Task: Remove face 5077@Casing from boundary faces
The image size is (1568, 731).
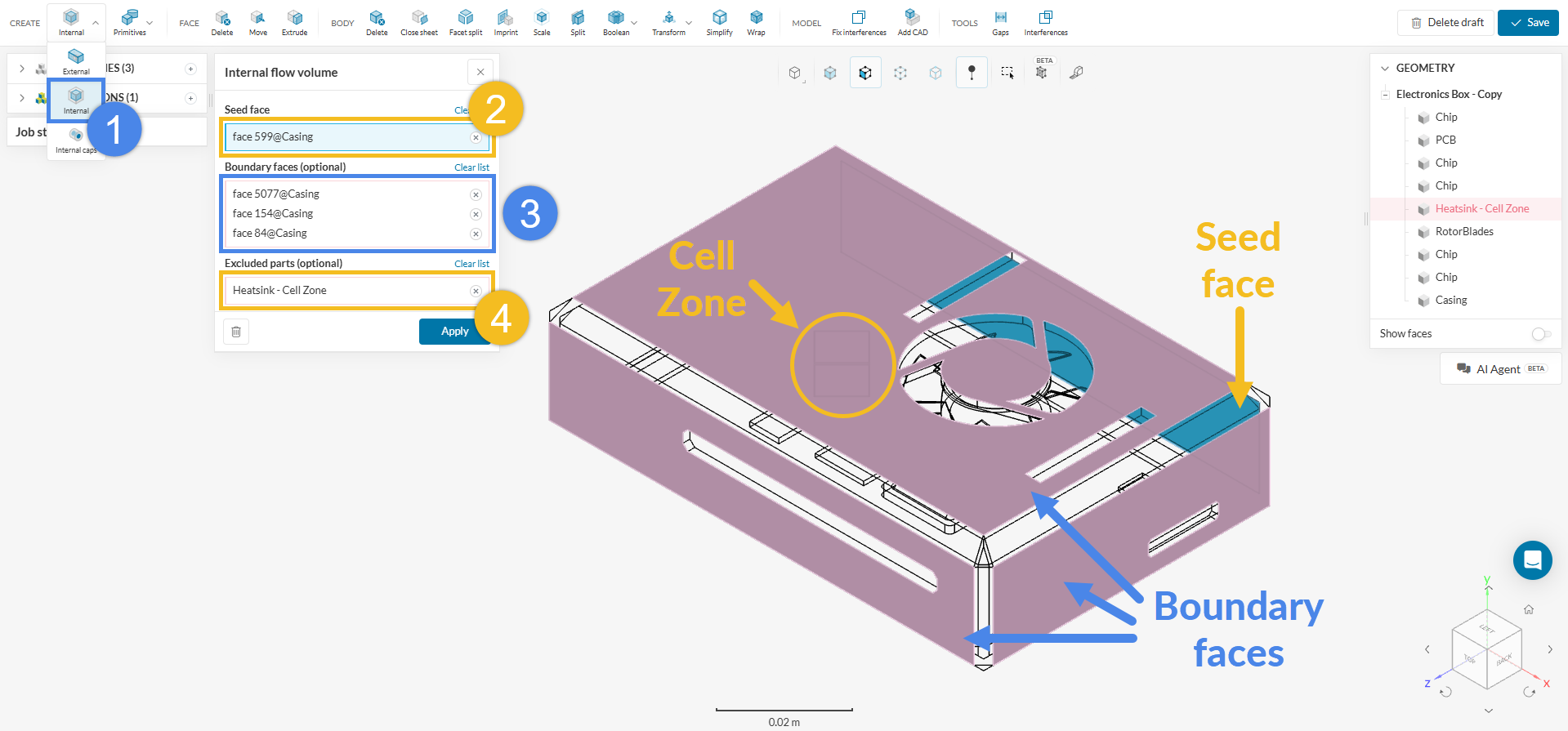Action: click(x=476, y=194)
